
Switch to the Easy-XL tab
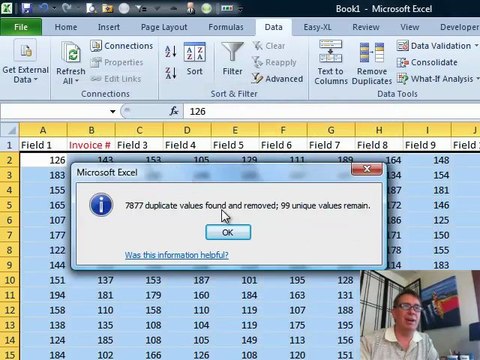click(x=317, y=27)
